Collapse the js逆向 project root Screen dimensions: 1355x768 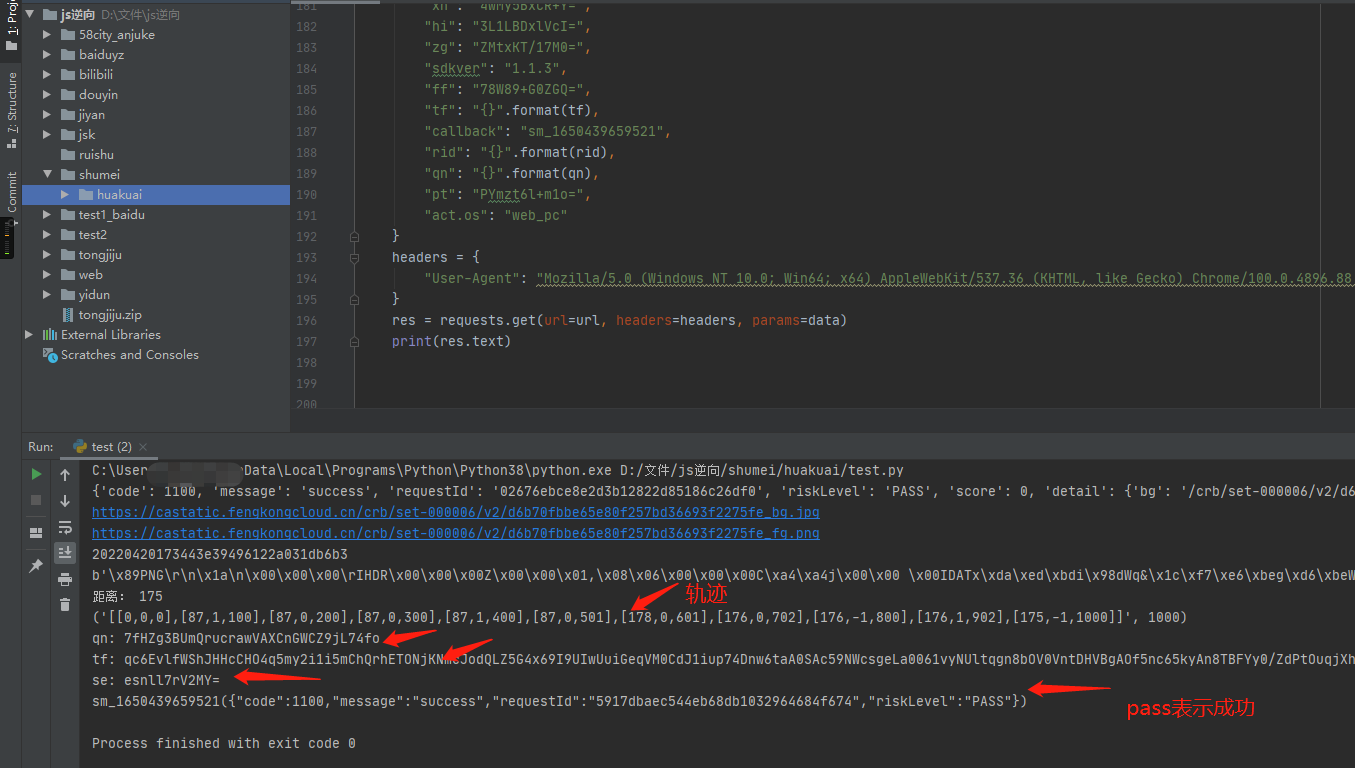29,15
